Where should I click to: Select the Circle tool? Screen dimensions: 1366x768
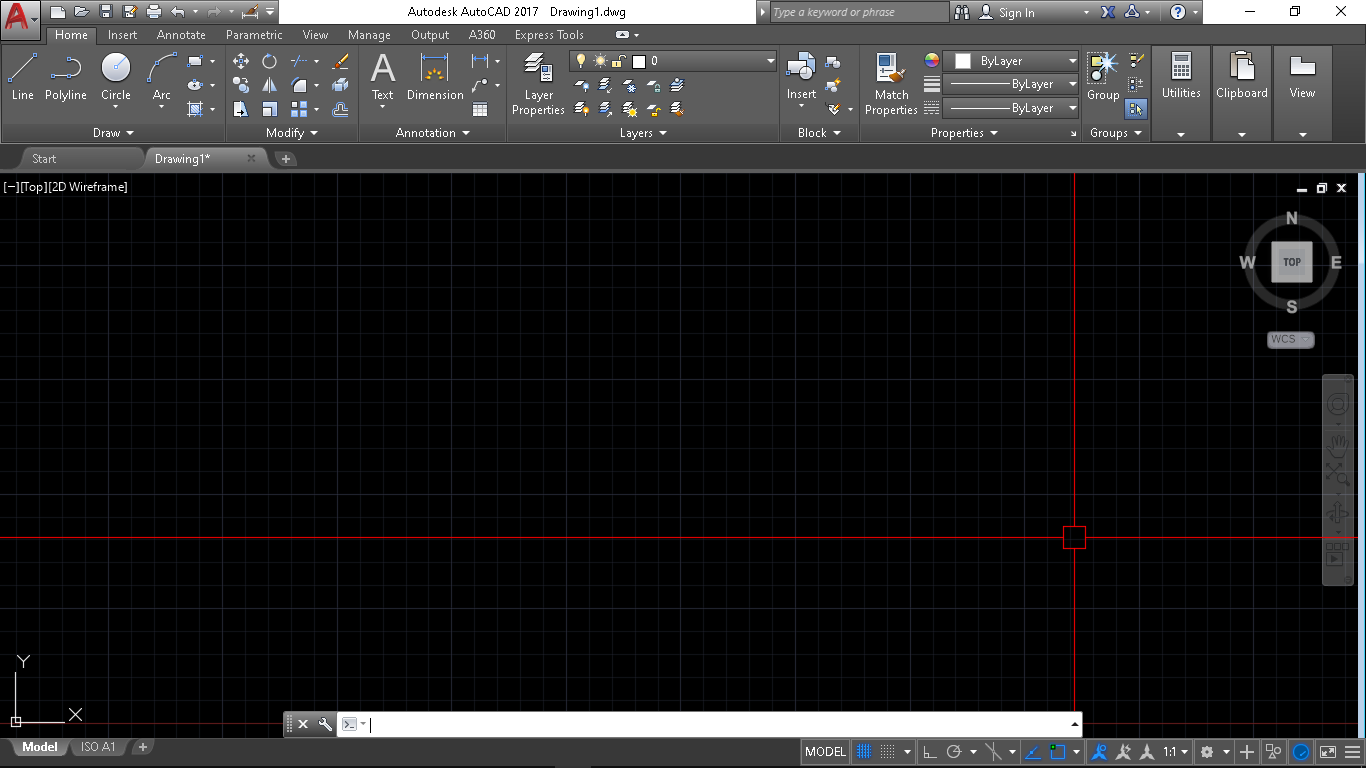(116, 77)
